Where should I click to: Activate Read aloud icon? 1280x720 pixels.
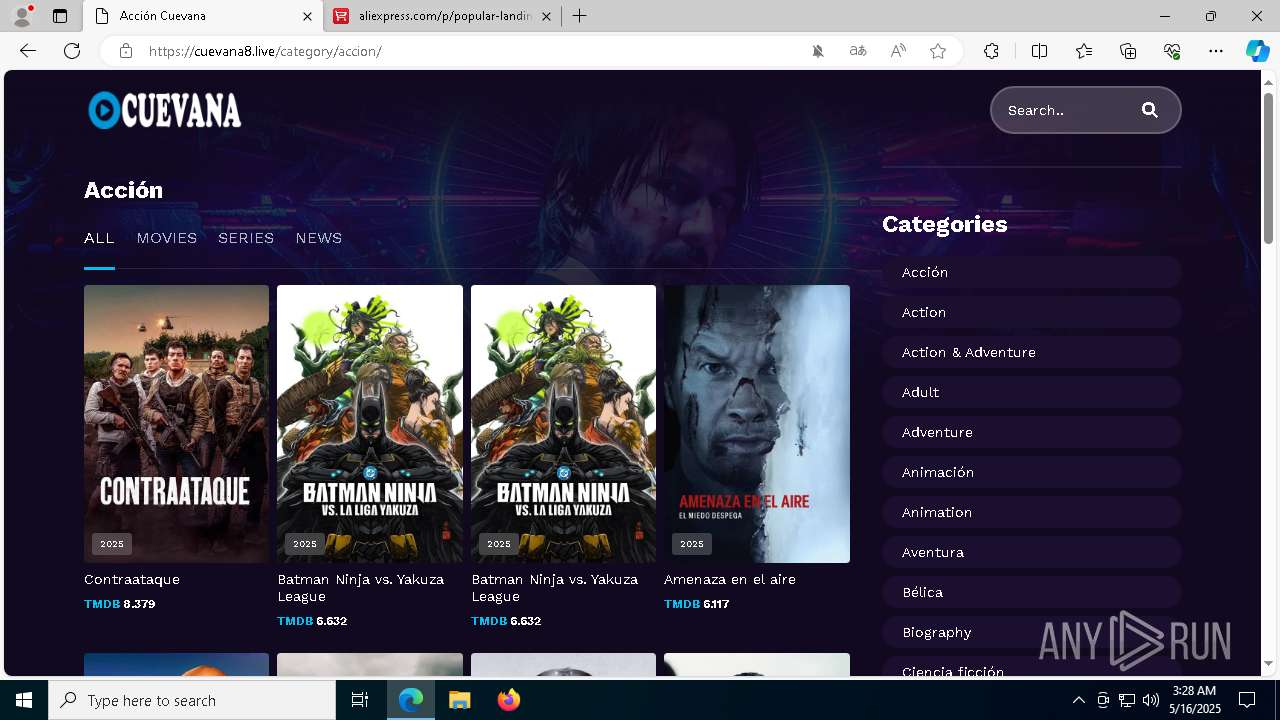coord(898,51)
